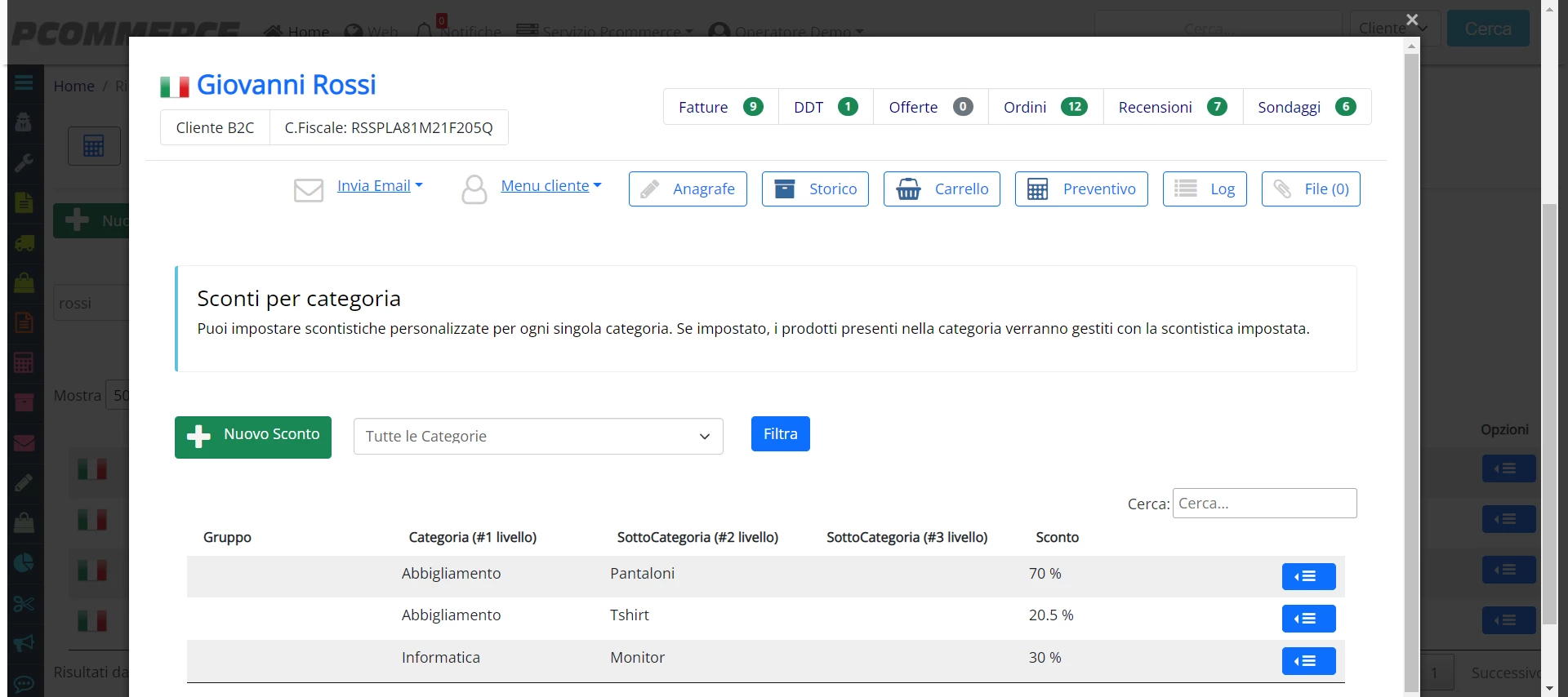Image resolution: width=1568 pixels, height=697 pixels.
Task: Open the Operatore Demo user menu
Action: pos(786,31)
